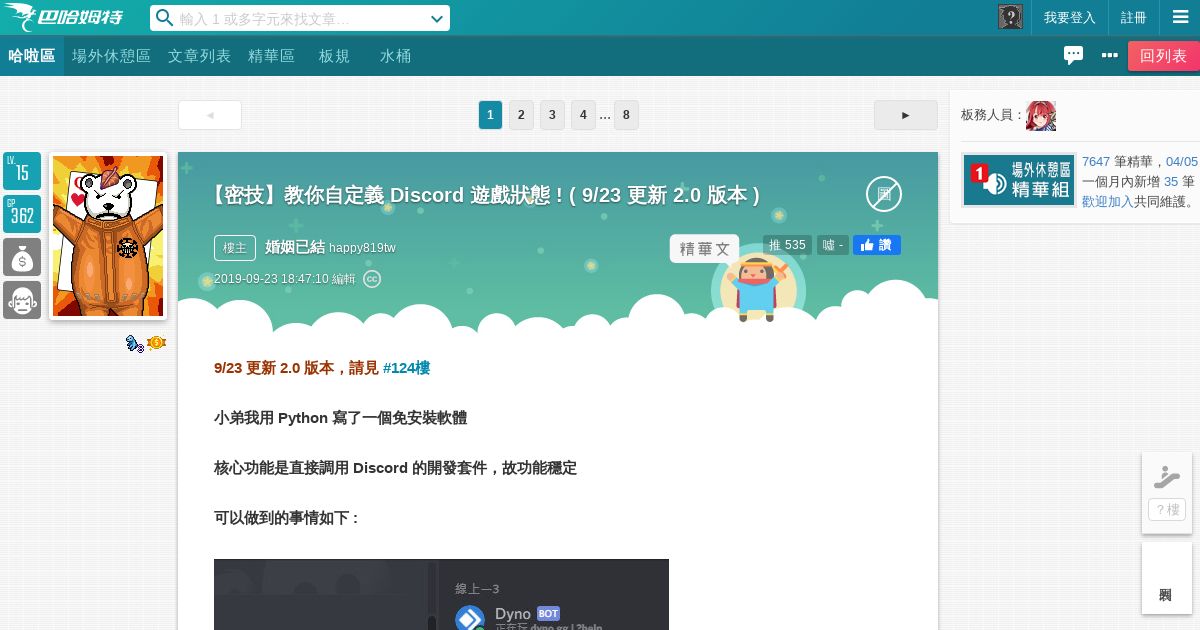Screen dimensions: 1200x630
Task: Open the search dropdown arrow
Action: pos(436,18)
